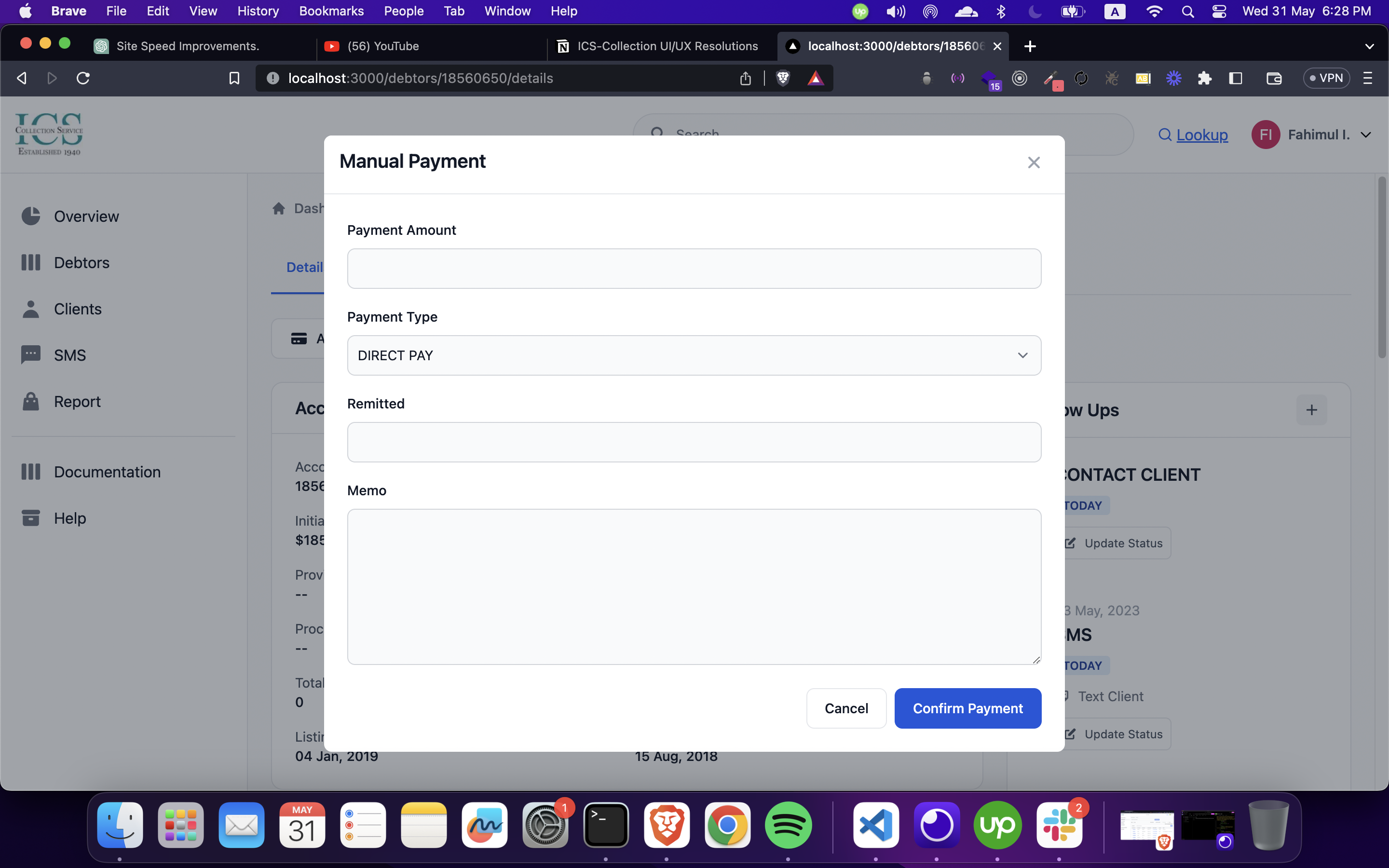Viewport: 1389px width, 868px height.
Task: Reload the page
Action: 83,78
